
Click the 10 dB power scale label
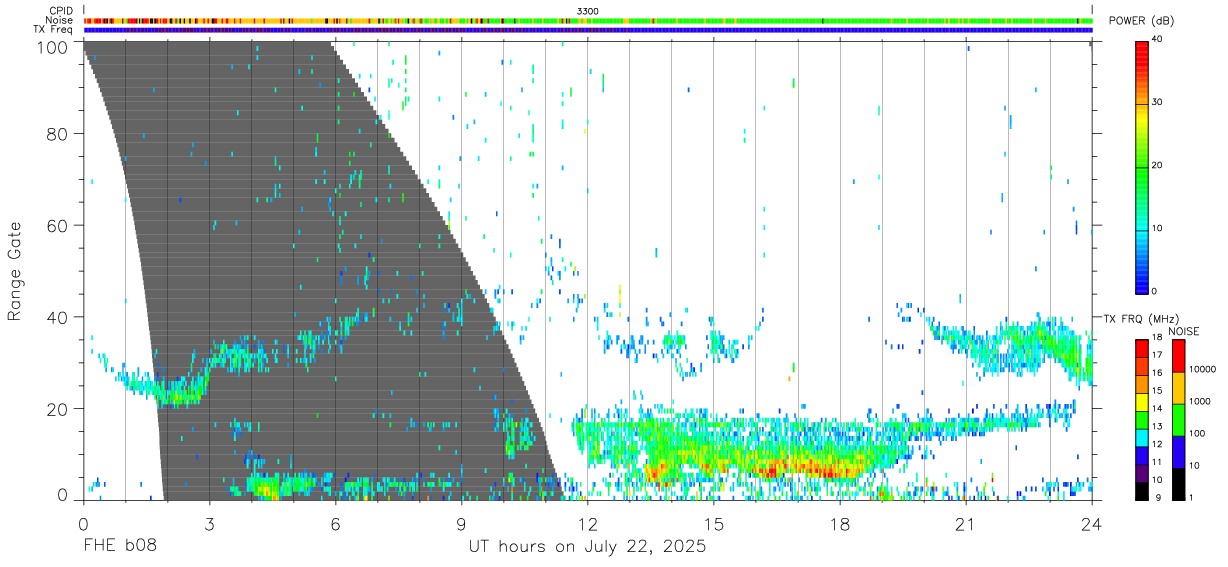click(1159, 228)
